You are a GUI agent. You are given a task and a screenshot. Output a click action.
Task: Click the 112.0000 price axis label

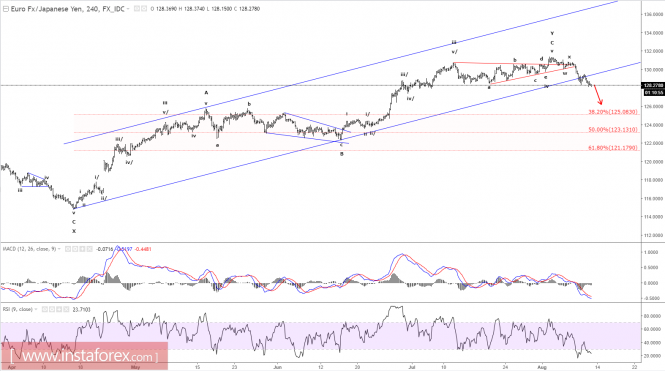654,235
